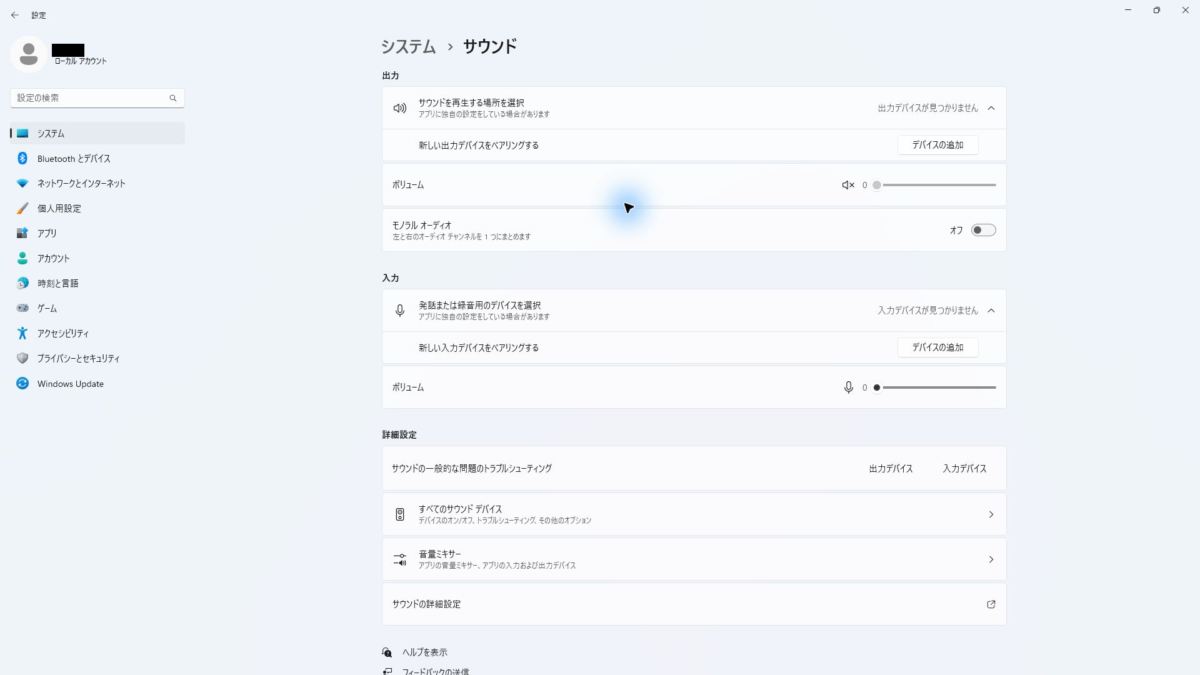
Task: Open アクセシビリティ settings
Action: tap(98, 333)
